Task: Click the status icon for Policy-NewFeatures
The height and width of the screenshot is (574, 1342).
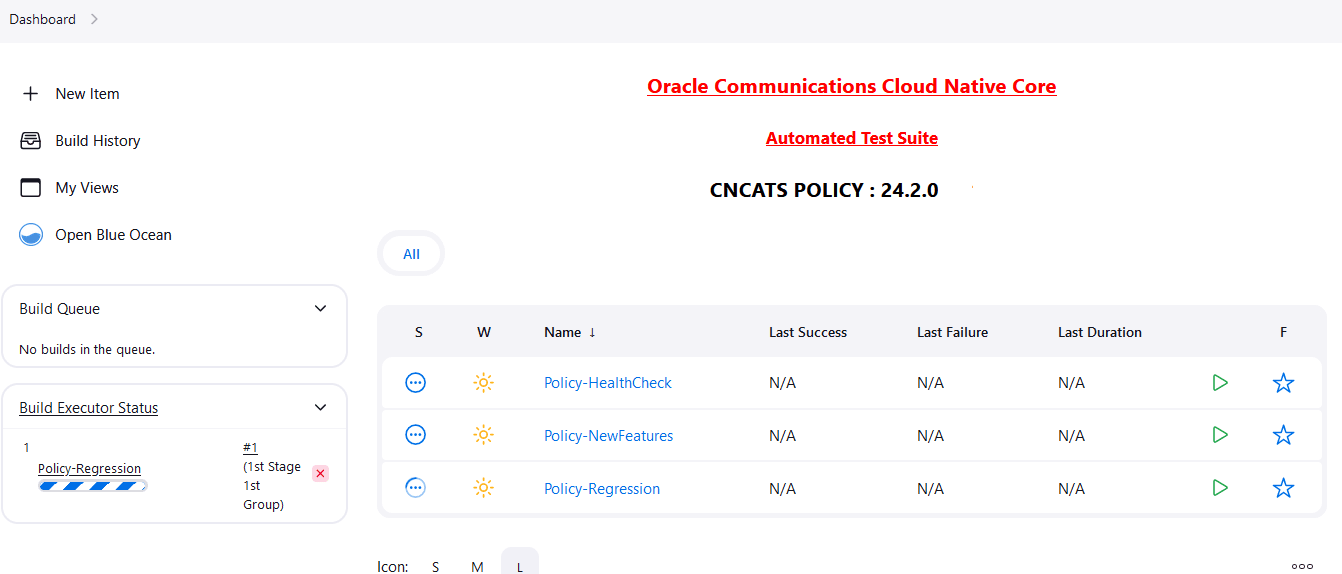Action: tap(416, 435)
